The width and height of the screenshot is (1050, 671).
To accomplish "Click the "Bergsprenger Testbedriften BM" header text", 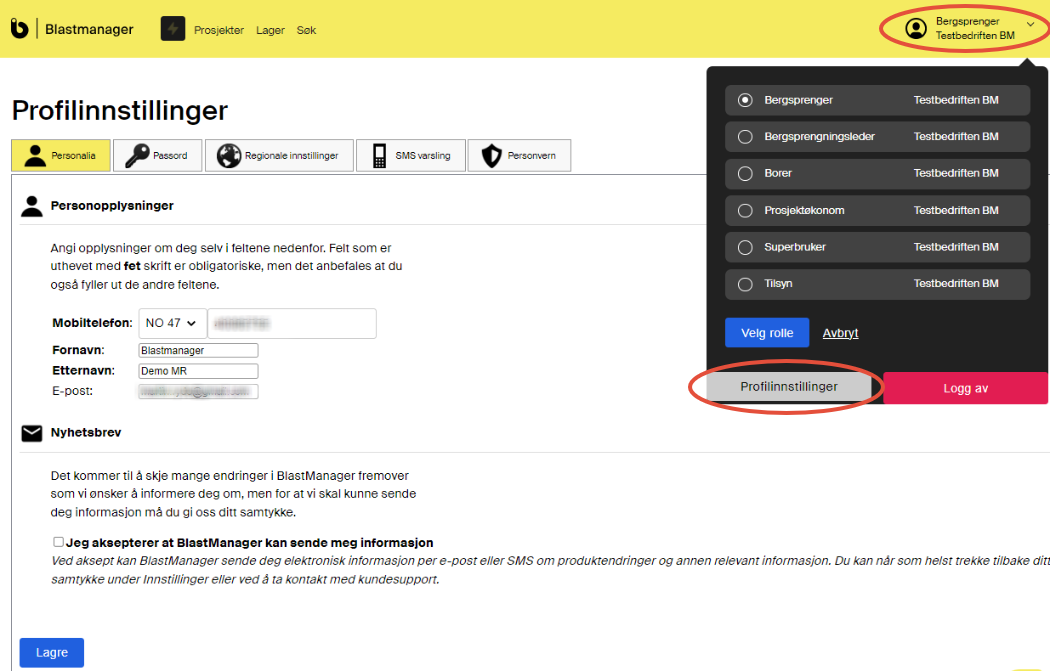I will 975,29.
